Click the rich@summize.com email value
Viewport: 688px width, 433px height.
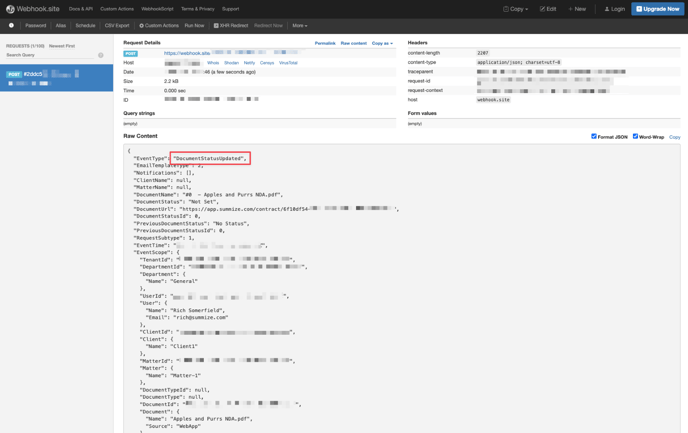201,317
